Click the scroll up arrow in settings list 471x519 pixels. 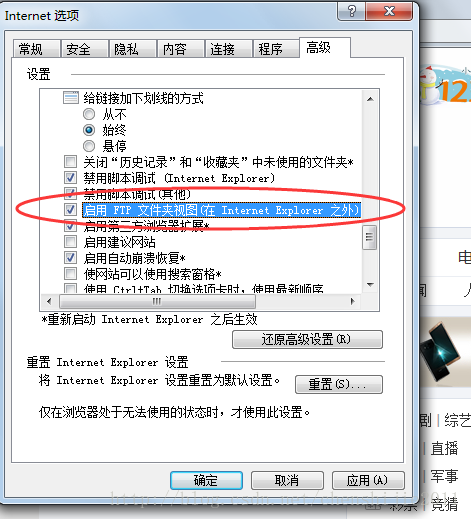(x=370, y=99)
